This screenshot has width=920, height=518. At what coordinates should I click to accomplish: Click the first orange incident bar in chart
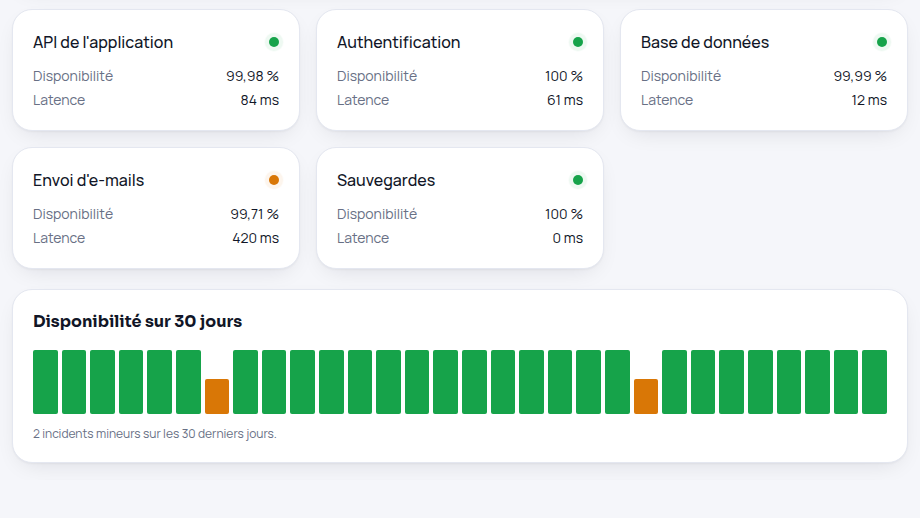[x=217, y=397]
